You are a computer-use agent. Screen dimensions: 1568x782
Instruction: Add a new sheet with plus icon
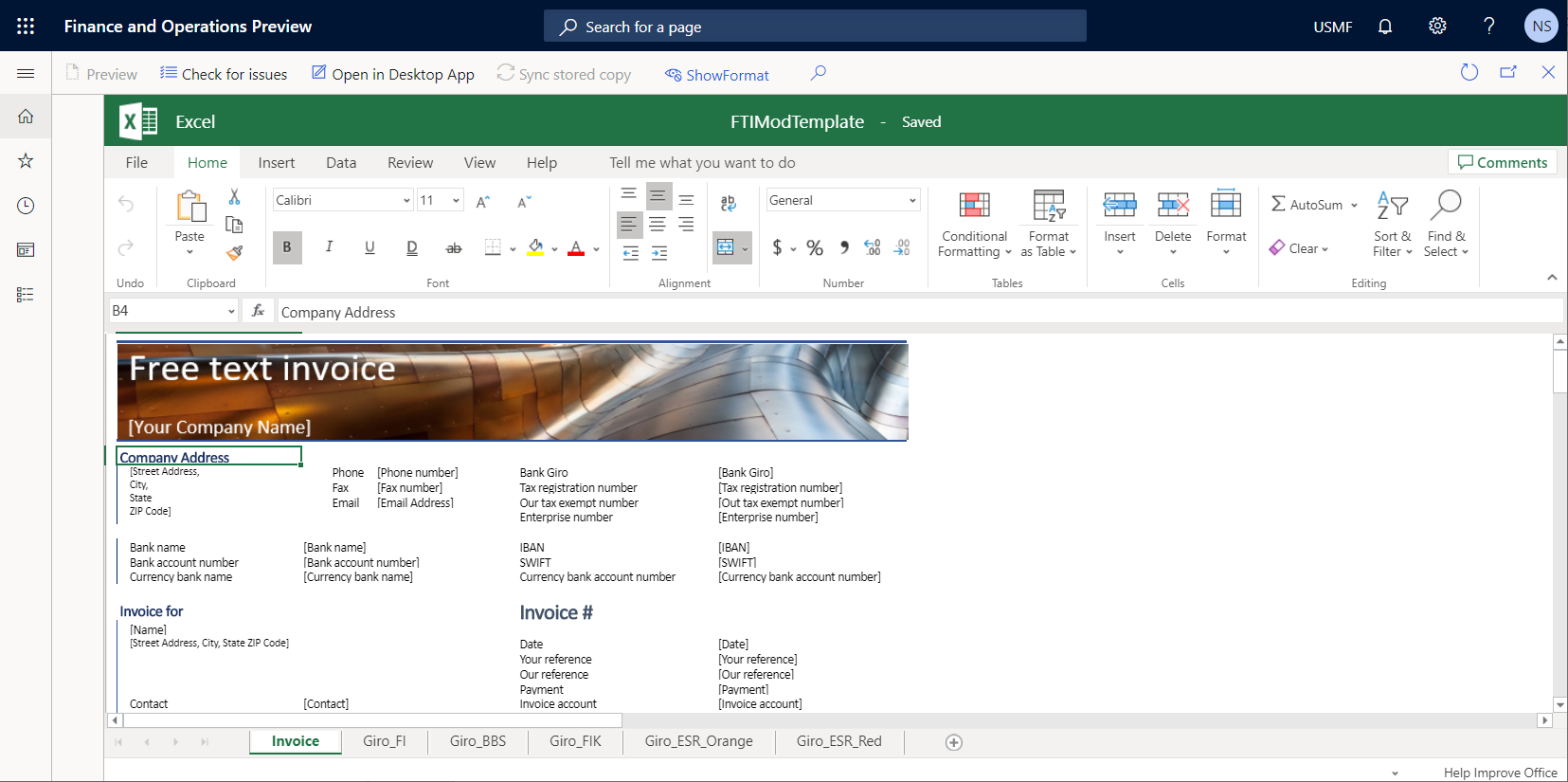pyautogui.click(x=954, y=742)
